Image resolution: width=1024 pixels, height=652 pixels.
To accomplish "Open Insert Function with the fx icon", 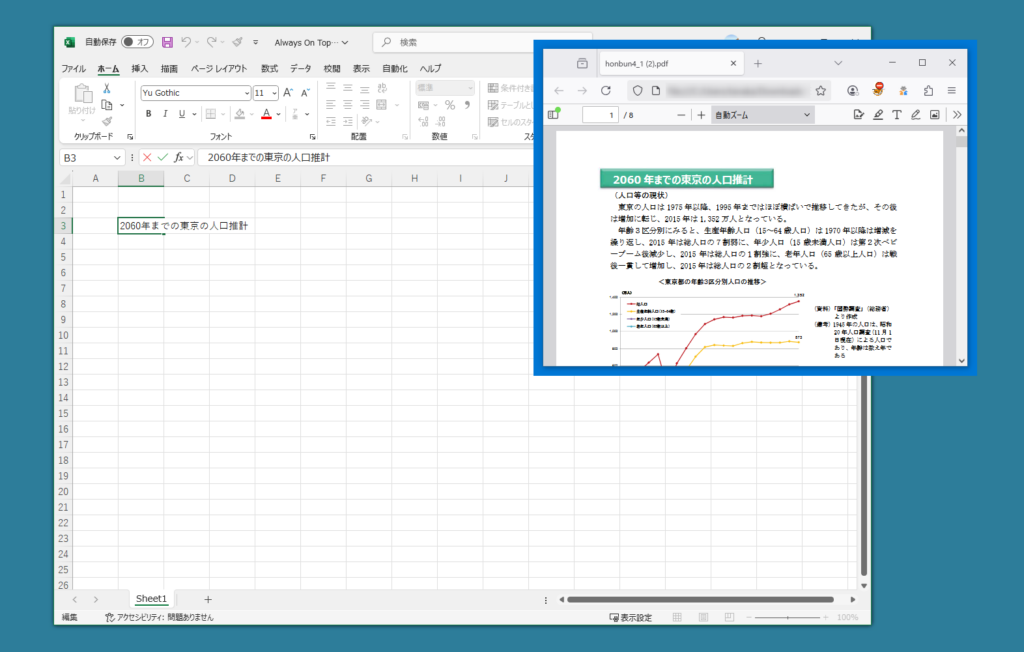I will (179, 157).
